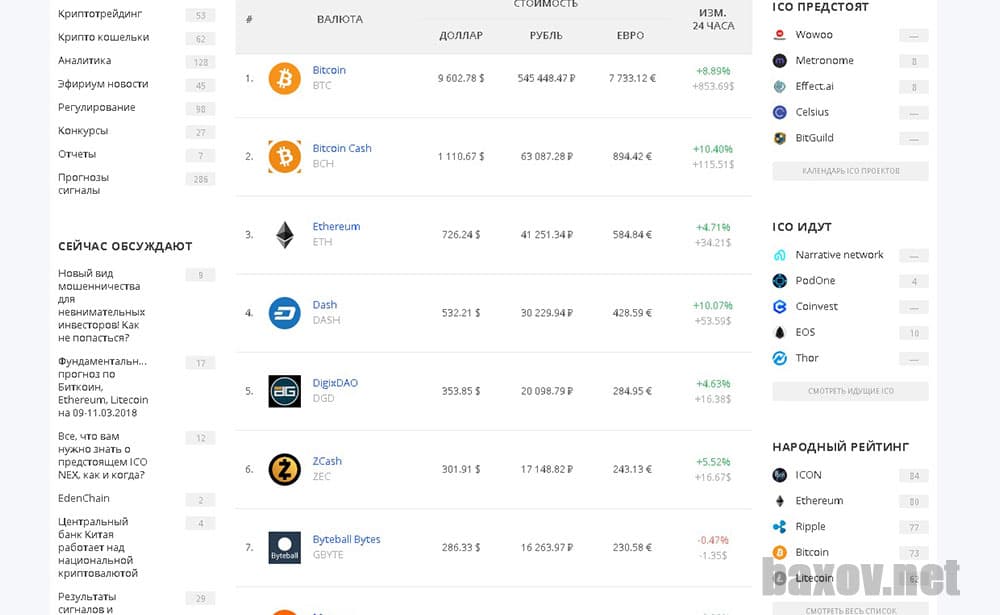Click the ZCash coin icon
This screenshot has width=1000, height=615.
[284, 469]
